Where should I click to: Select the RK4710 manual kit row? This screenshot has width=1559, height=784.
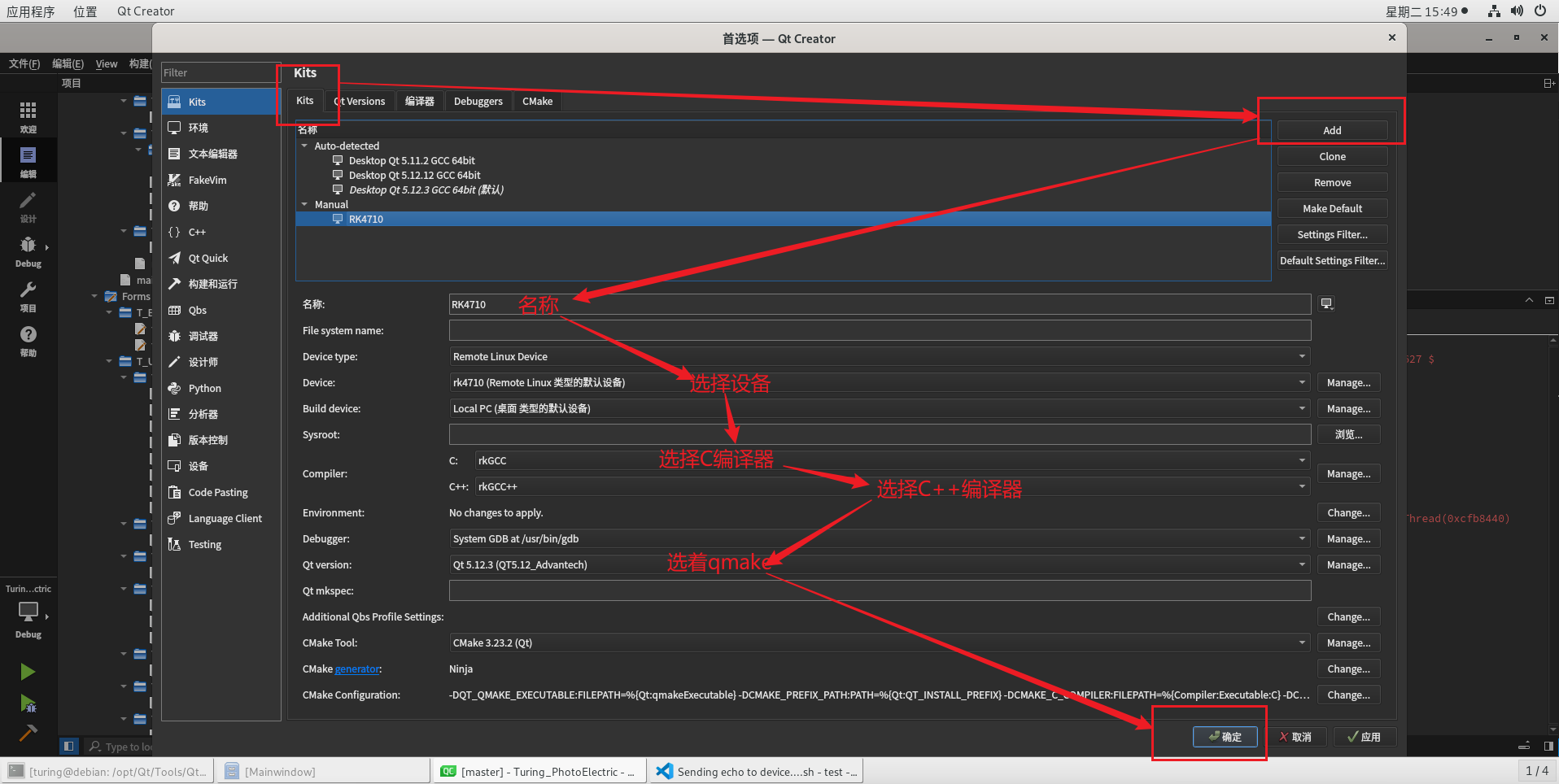click(x=783, y=220)
